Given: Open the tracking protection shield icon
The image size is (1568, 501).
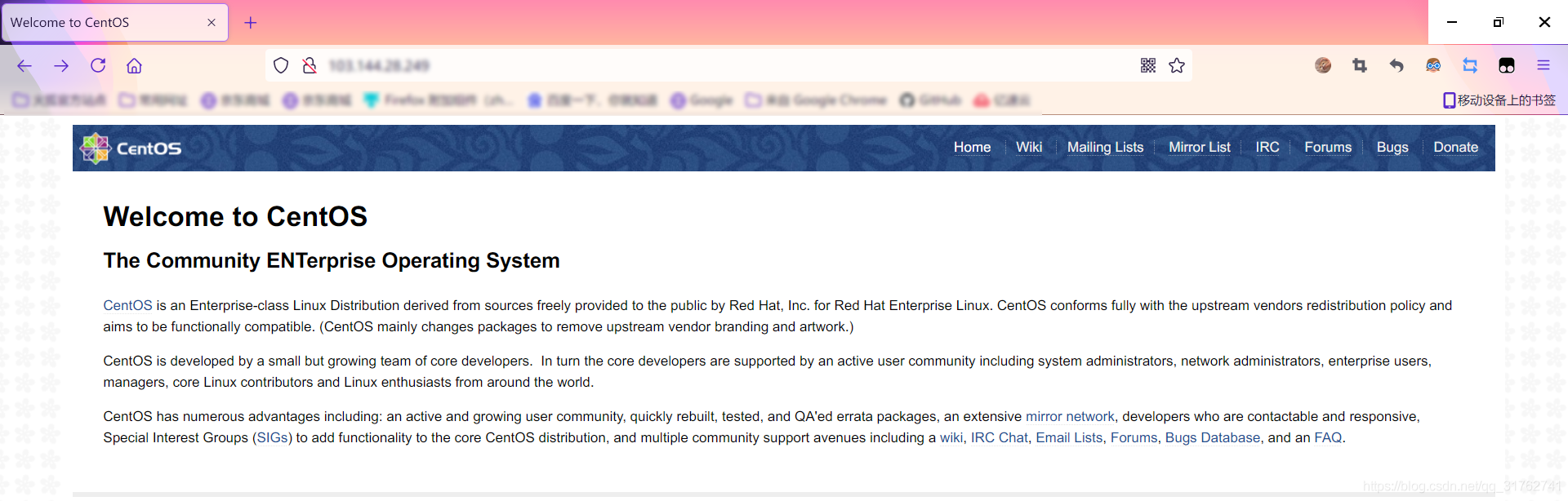Looking at the screenshot, I should coord(281,65).
